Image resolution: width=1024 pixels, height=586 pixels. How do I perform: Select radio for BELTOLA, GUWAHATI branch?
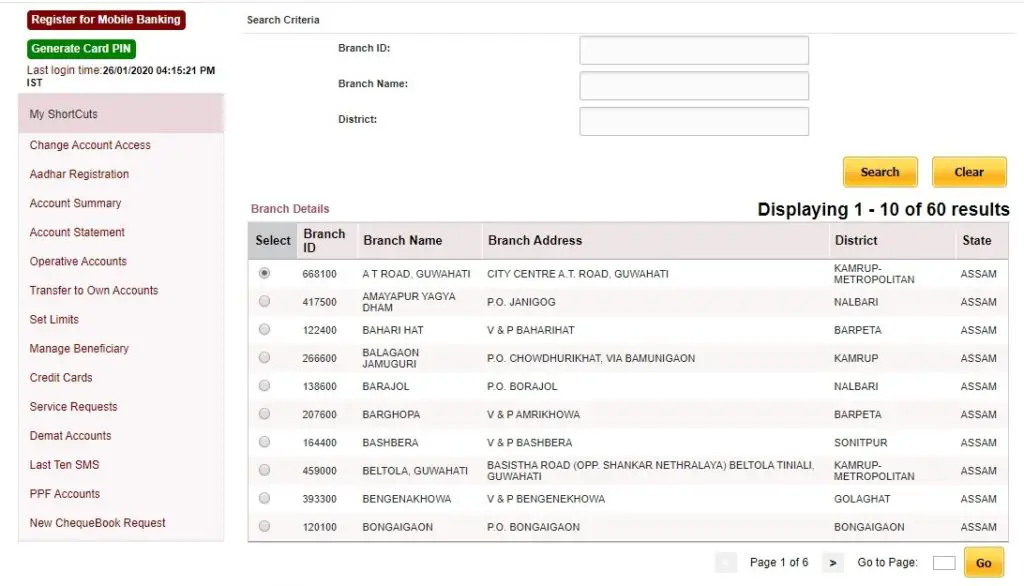pyautogui.click(x=264, y=470)
